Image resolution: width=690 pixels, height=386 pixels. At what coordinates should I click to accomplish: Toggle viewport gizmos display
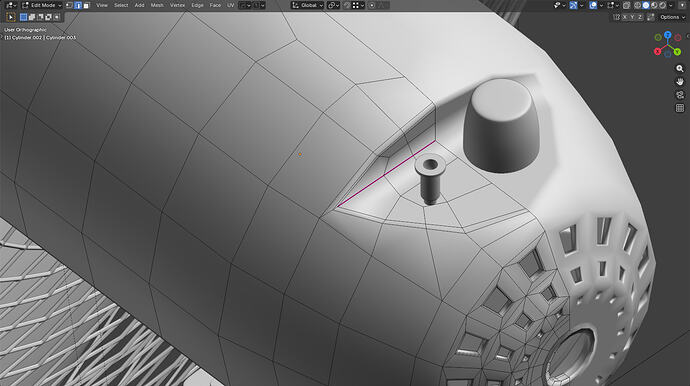tap(573, 5)
